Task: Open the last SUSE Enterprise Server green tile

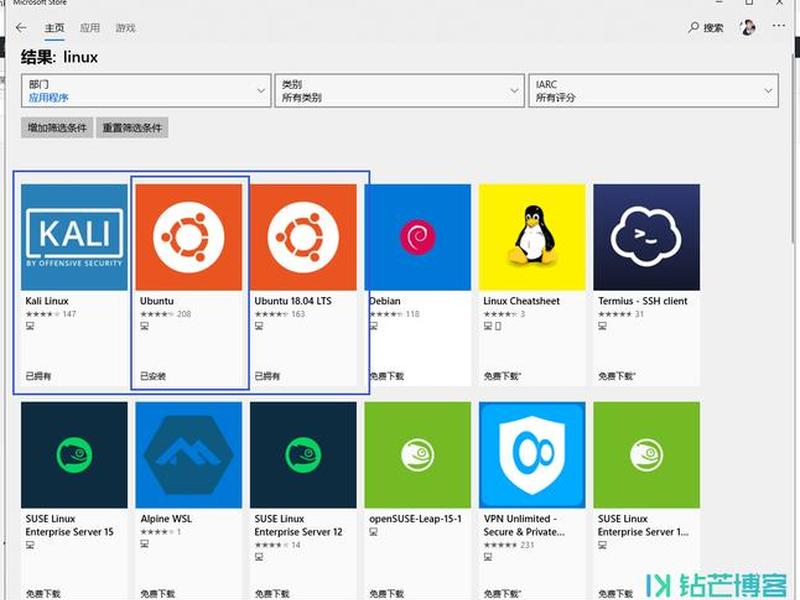Action: pyautogui.click(x=646, y=455)
